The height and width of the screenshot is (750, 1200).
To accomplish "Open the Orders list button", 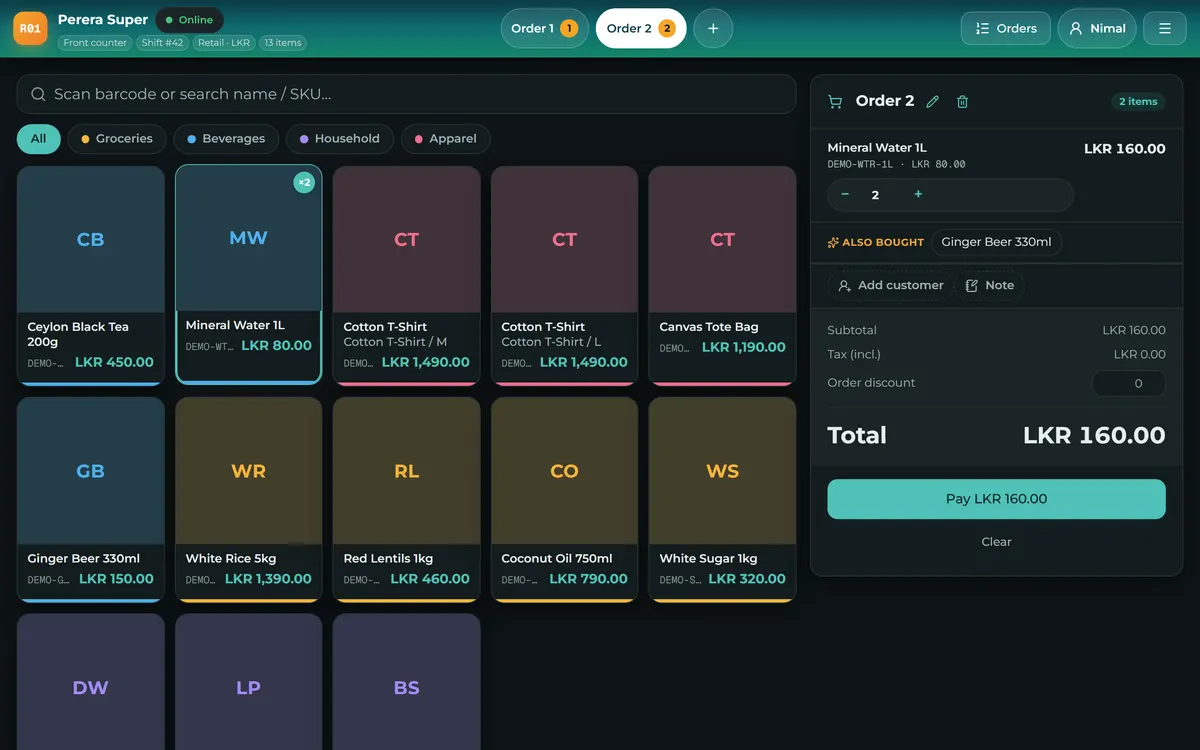I will 1006,28.
